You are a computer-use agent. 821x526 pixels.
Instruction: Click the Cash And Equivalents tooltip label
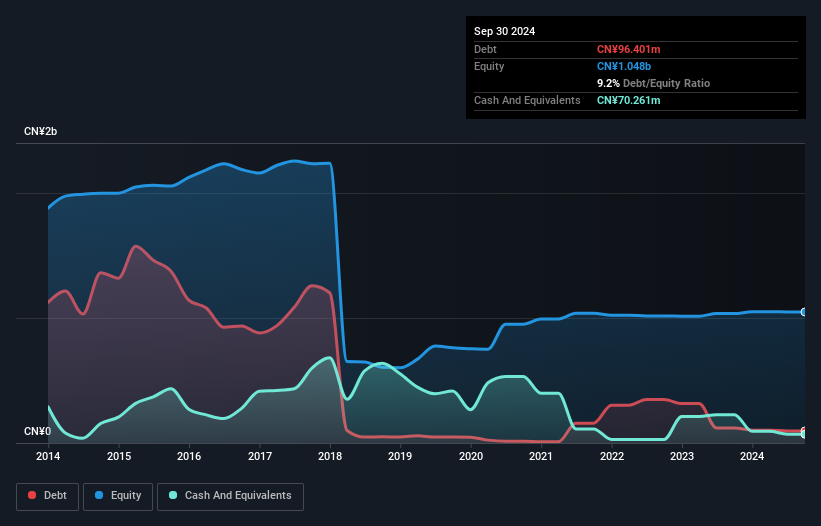click(527, 100)
